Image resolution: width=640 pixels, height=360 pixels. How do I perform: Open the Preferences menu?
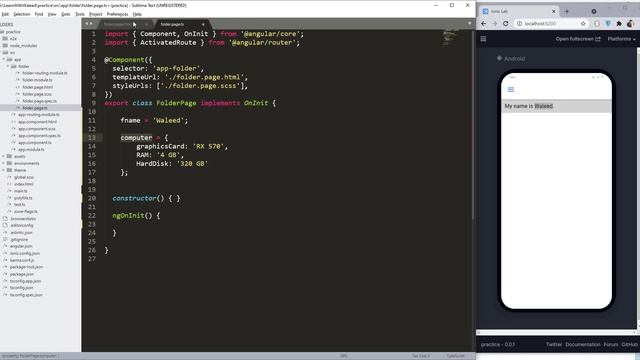tap(118, 14)
